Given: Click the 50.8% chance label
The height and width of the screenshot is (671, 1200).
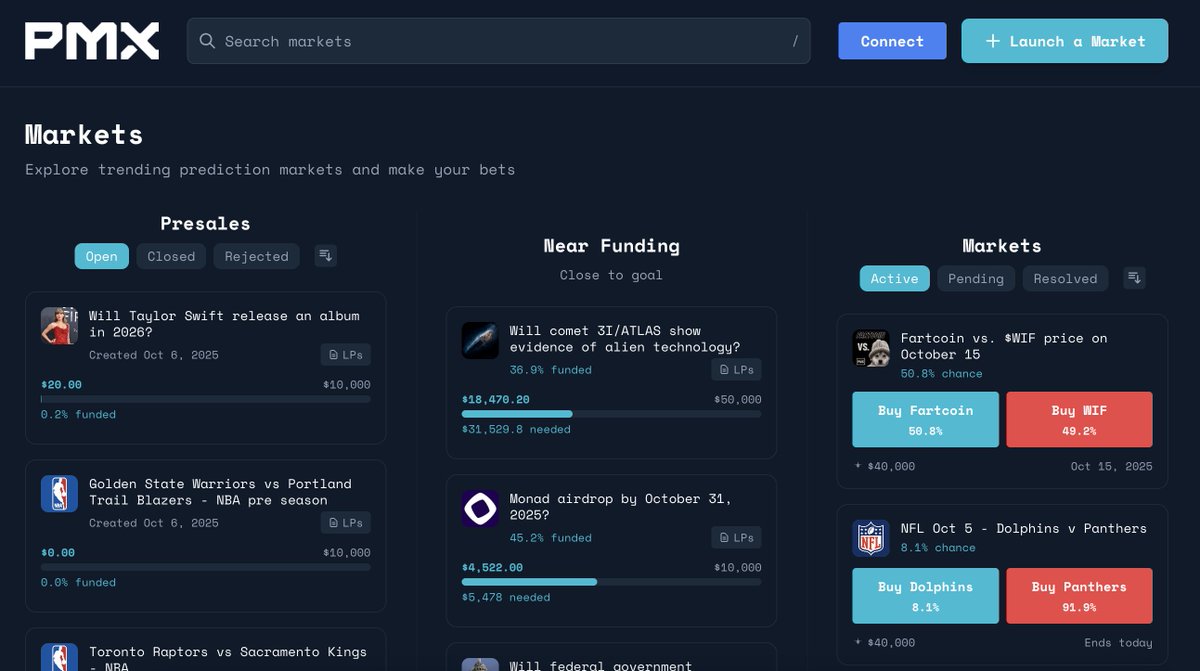Looking at the screenshot, I should click(x=942, y=373).
